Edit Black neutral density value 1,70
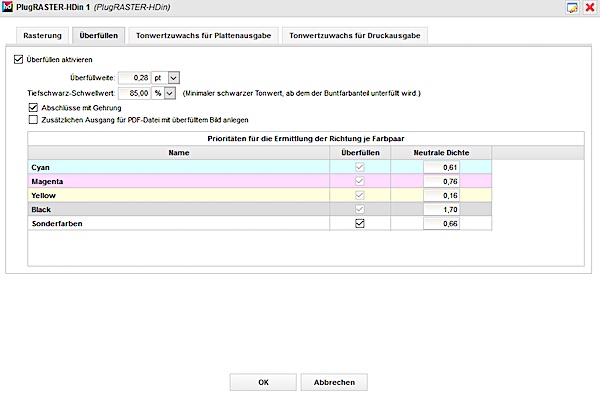This screenshot has height=395, width=600. pyautogui.click(x=441, y=210)
